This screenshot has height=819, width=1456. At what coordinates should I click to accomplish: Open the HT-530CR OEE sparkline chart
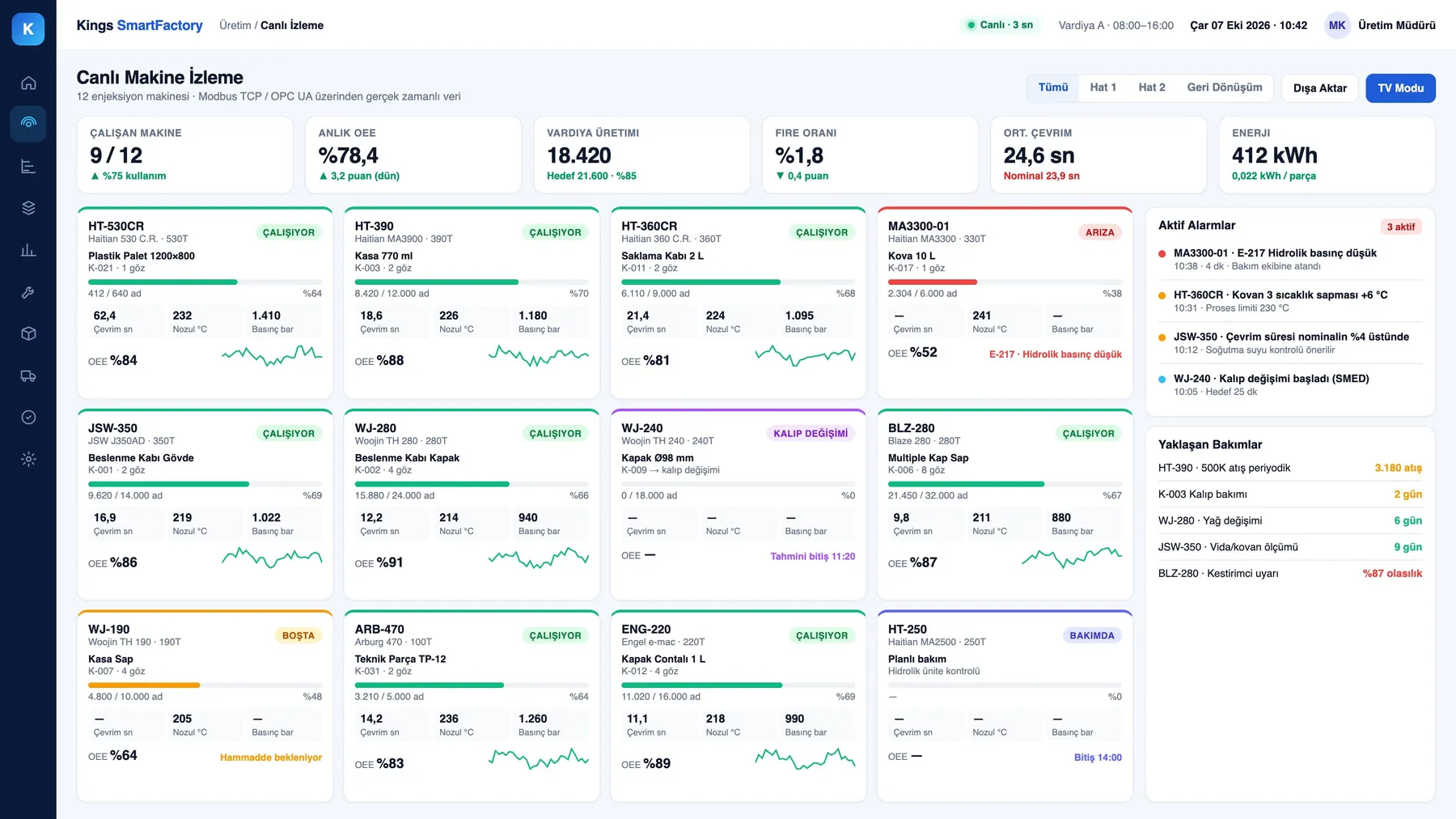(x=272, y=356)
